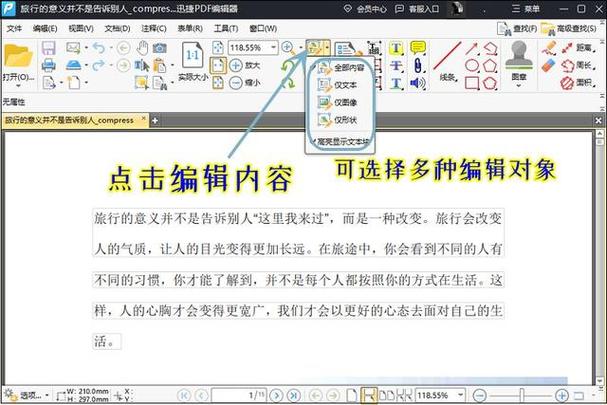Open the 注释(C) menu

(x=154, y=28)
